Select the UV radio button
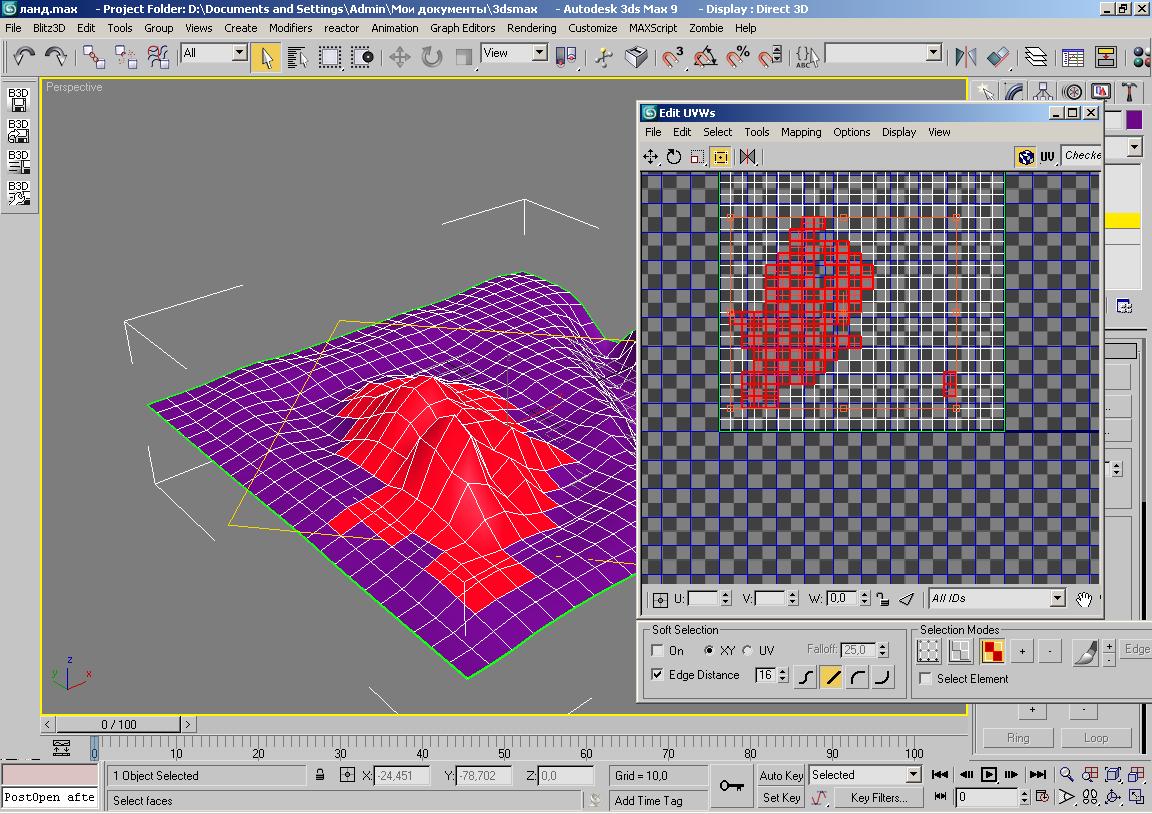This screenshot has width=1152, height=814. [x=748, y=651]
